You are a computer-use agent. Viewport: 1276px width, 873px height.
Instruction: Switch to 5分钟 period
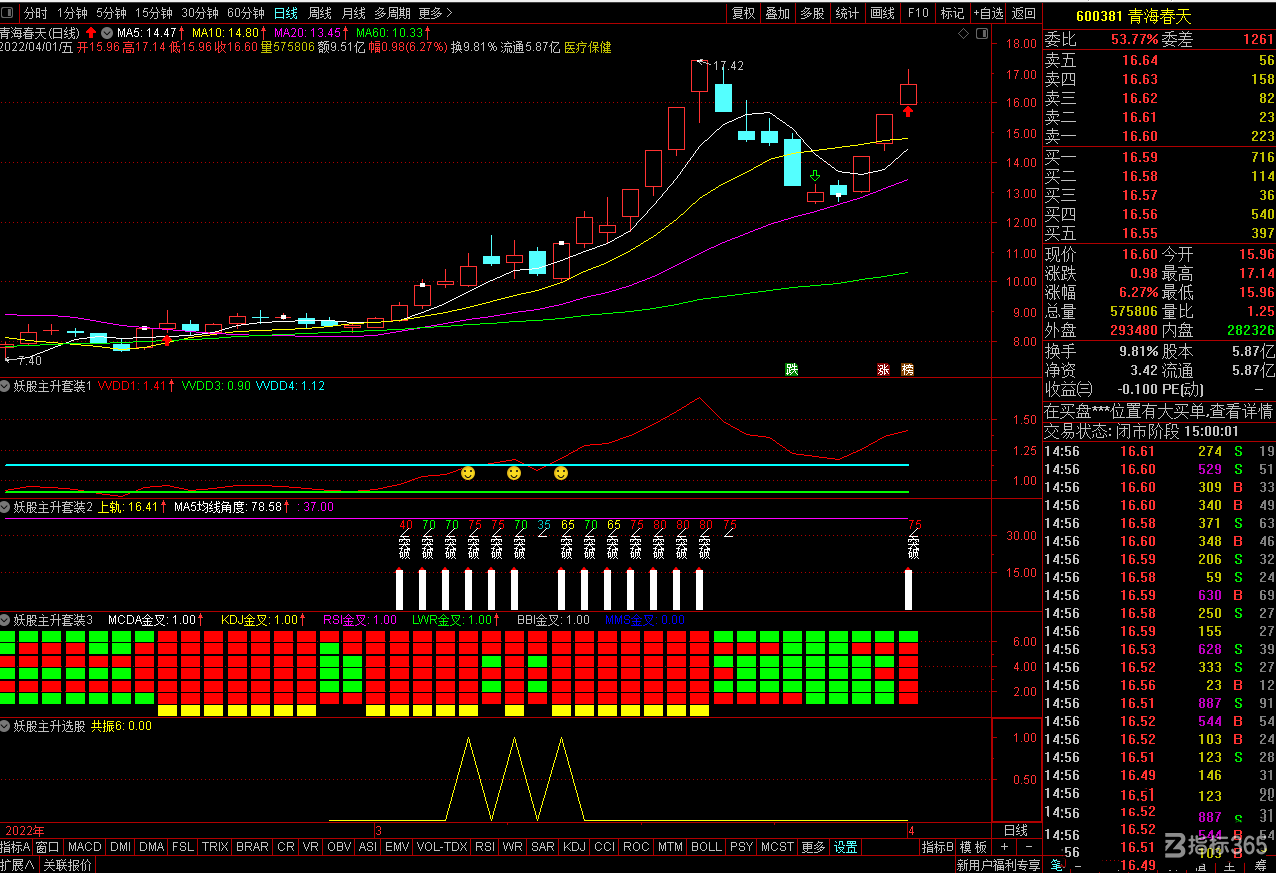pyautogui.click(x=111, y=13)
